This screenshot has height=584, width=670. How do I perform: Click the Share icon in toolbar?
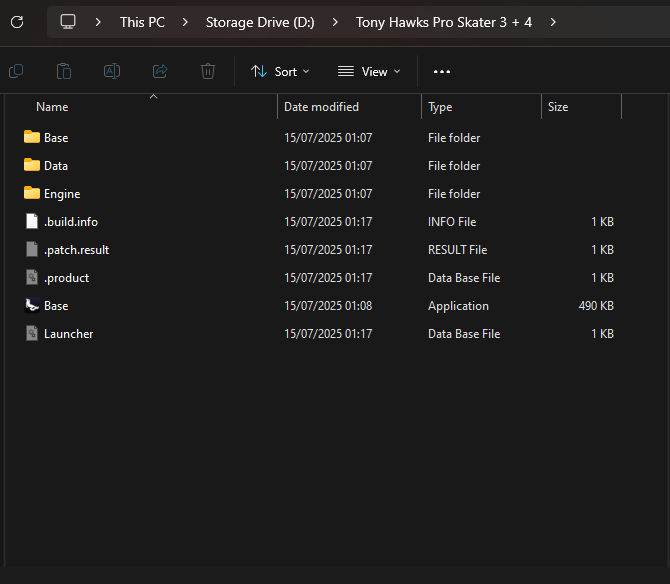[x=160, y=71]
